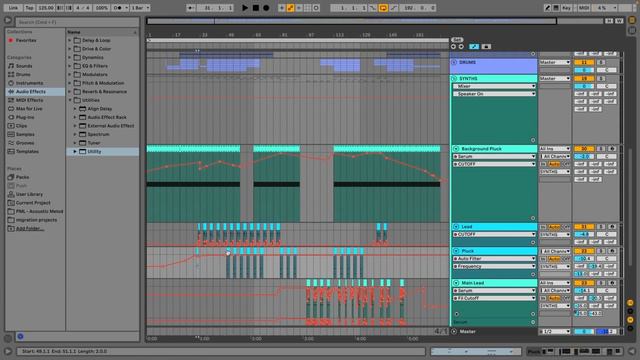Toggle the SYNTHS track activator 19
Viewport: 640px width, 360px height.
[x=584, y=78]
